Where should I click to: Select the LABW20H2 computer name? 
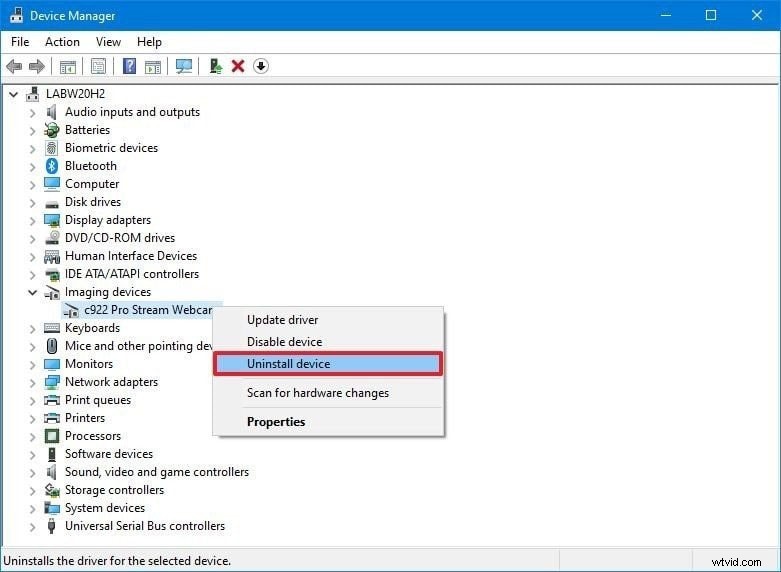(x=75, y=94)
